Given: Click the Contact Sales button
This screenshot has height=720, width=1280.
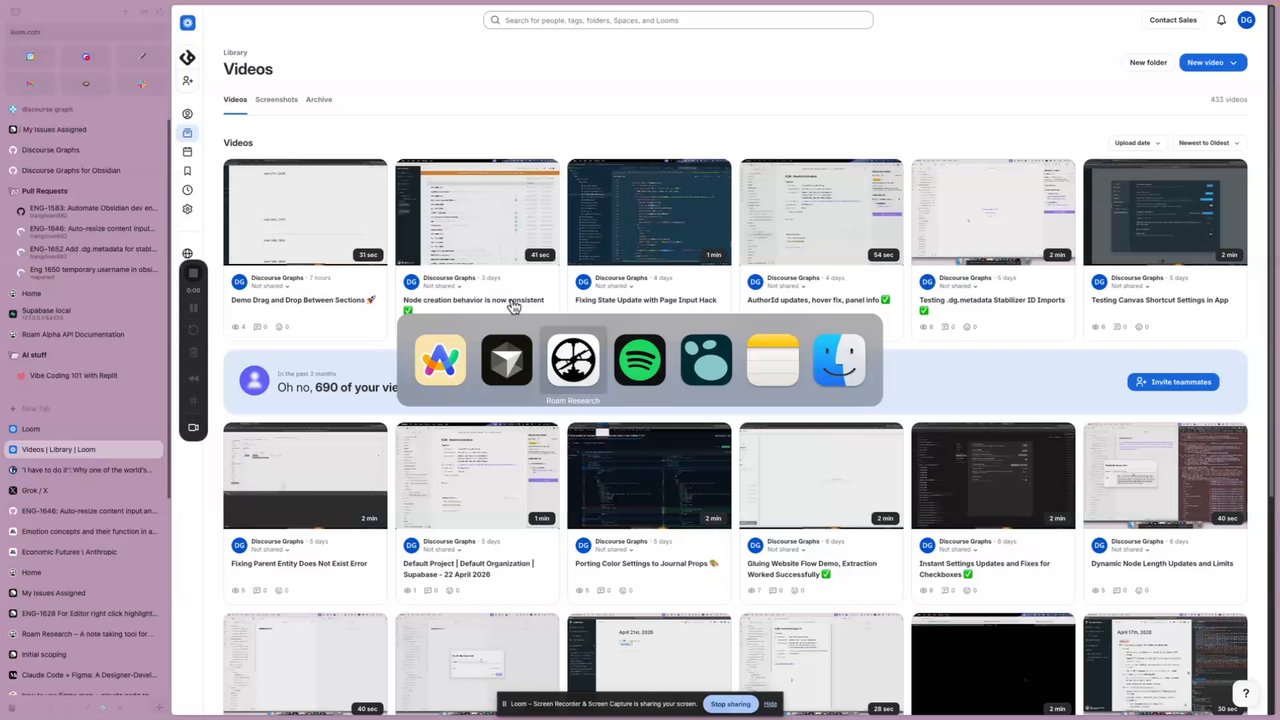Looking at the screenshot, I should pos(1173,20).
